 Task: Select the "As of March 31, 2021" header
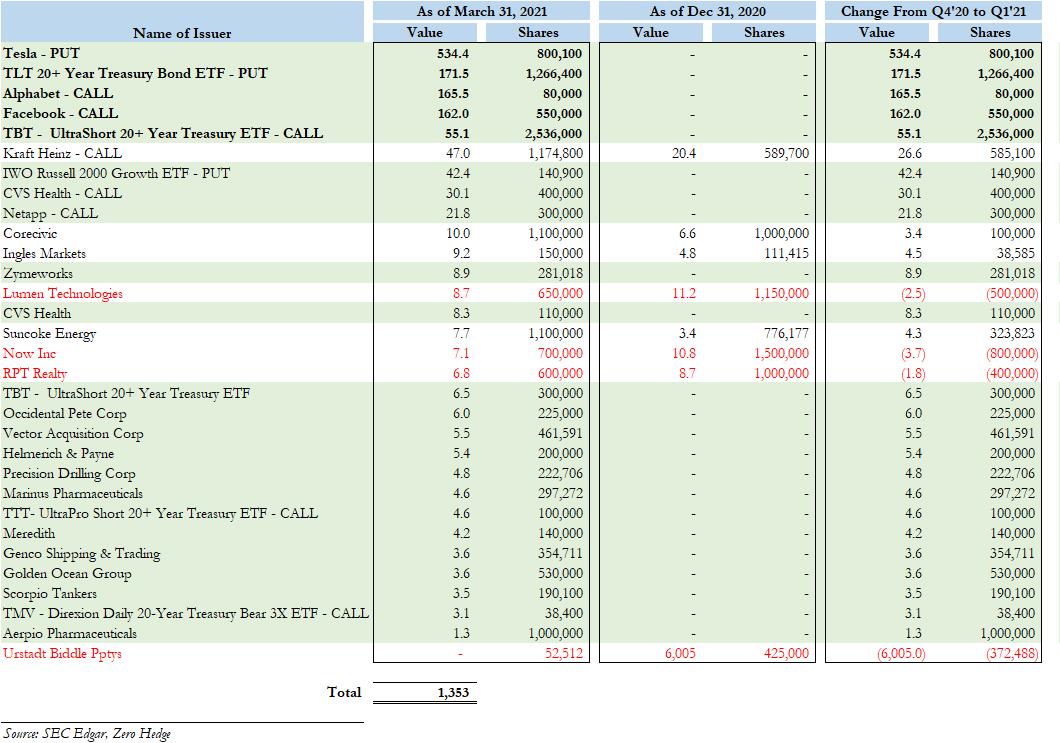(x=481, y=11)
